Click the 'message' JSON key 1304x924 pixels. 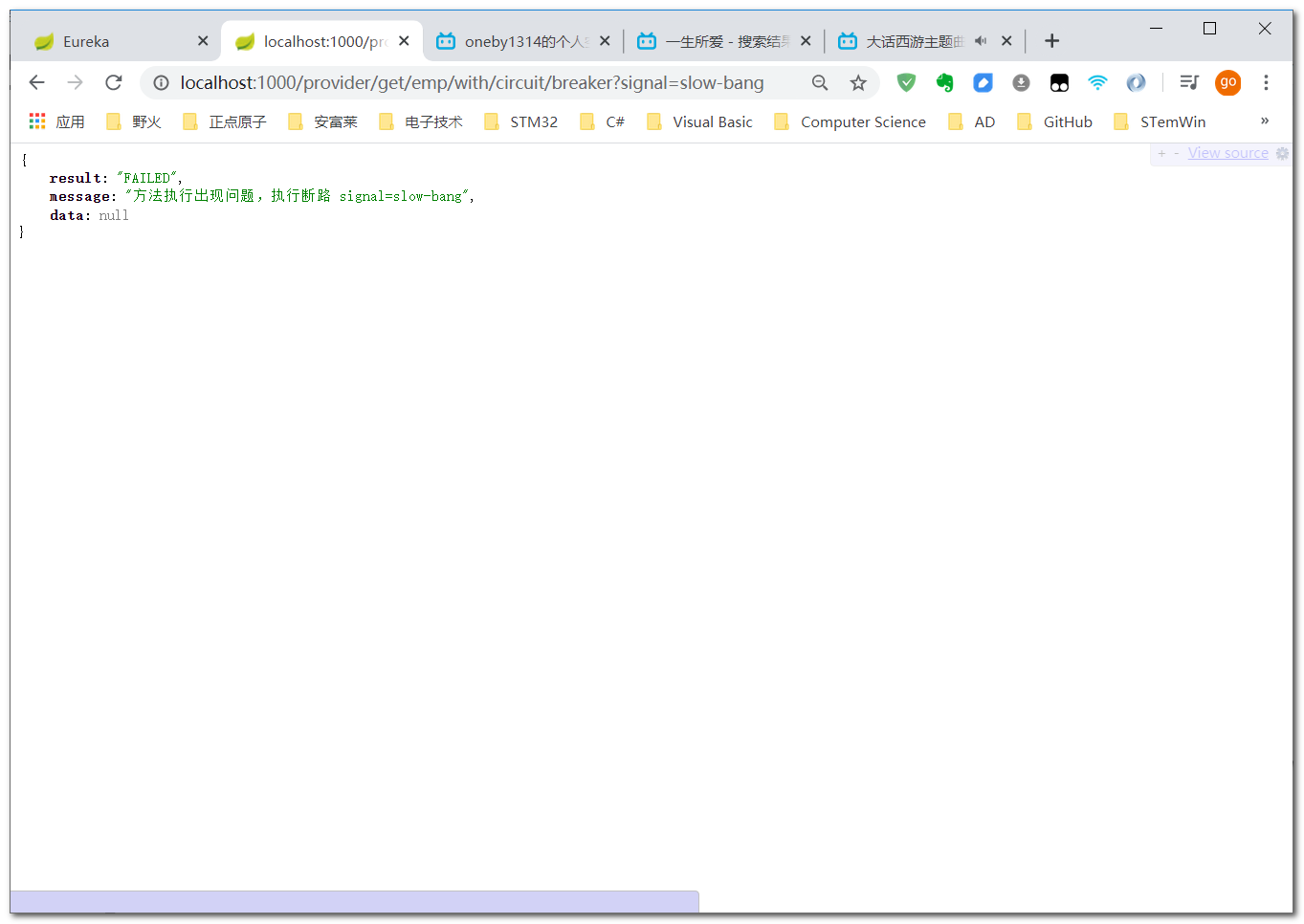[x=79, y=196]
